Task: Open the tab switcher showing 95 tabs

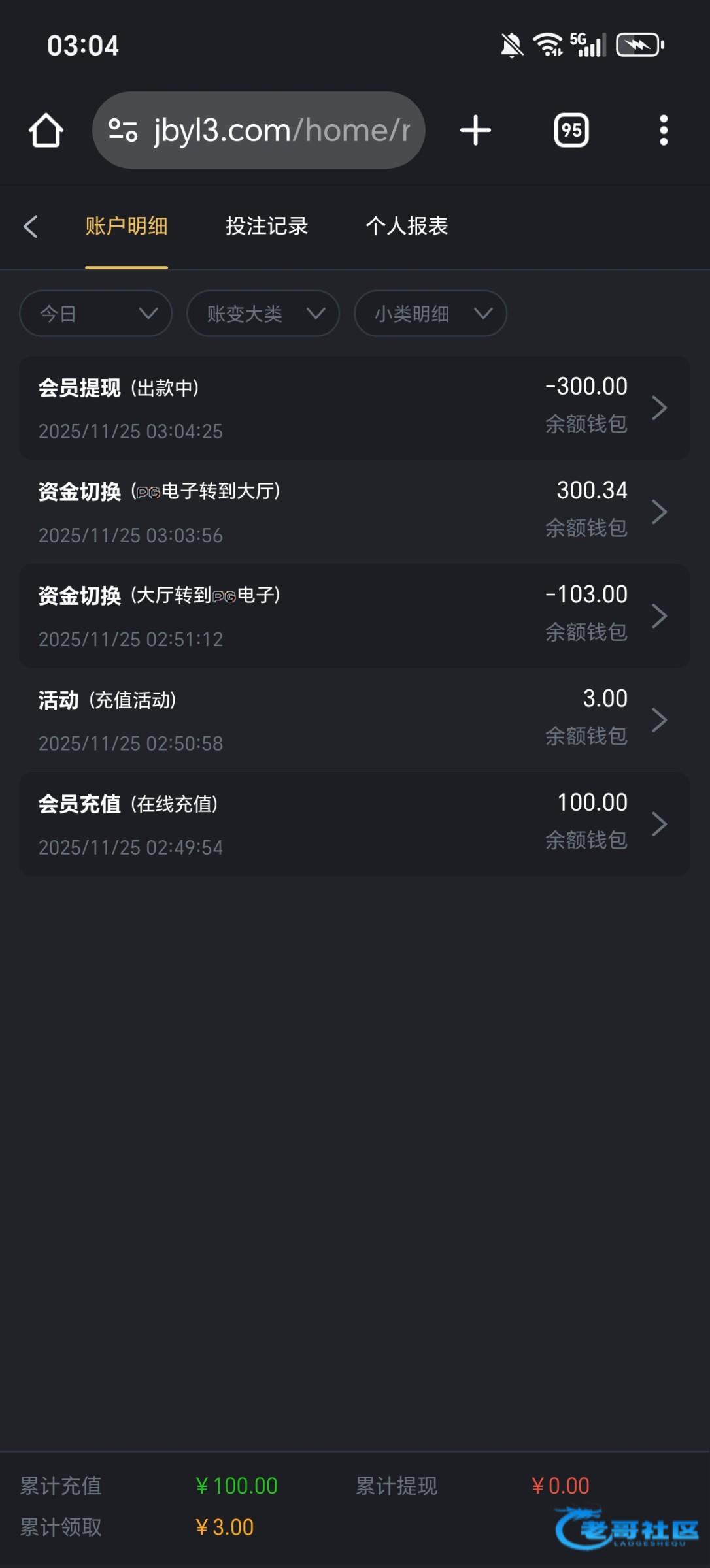Action: pos(571,130)
